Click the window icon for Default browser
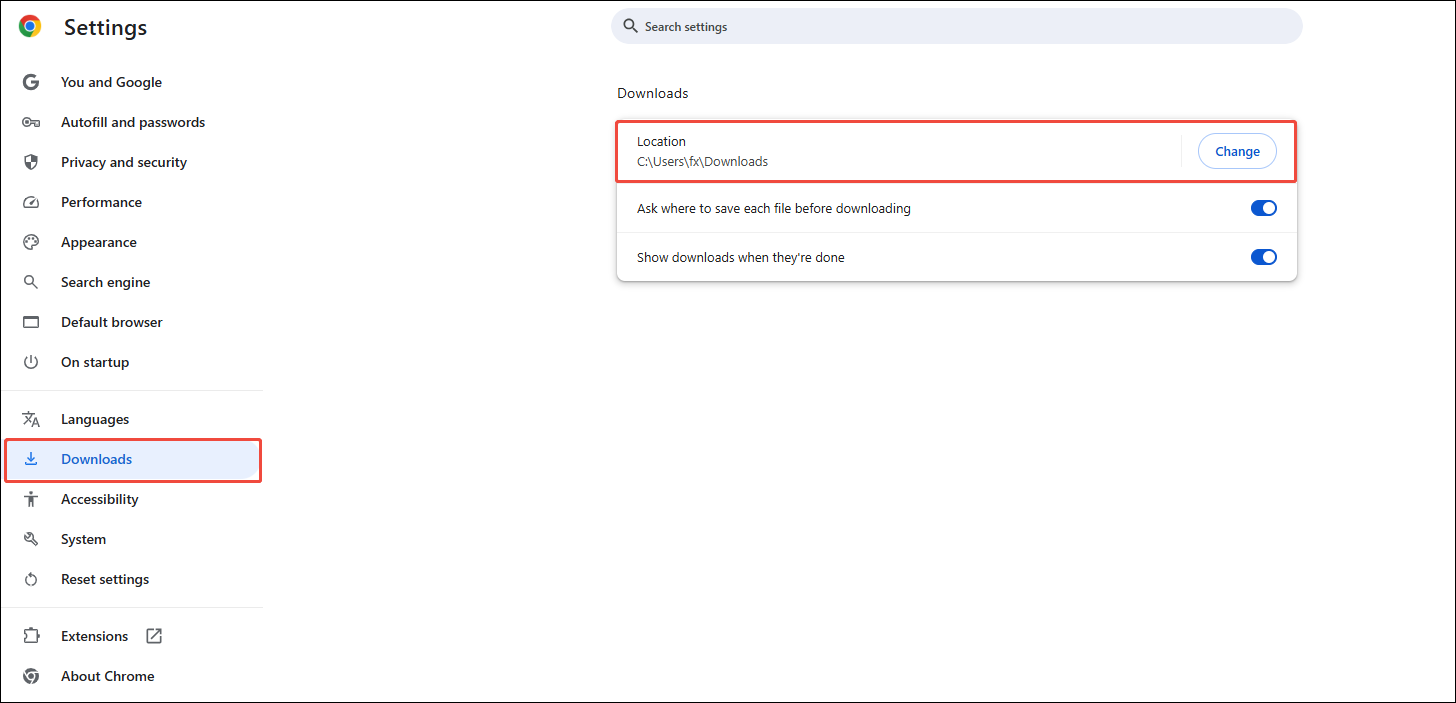This screenshot has width=1456, height=703. coord(31,322)
